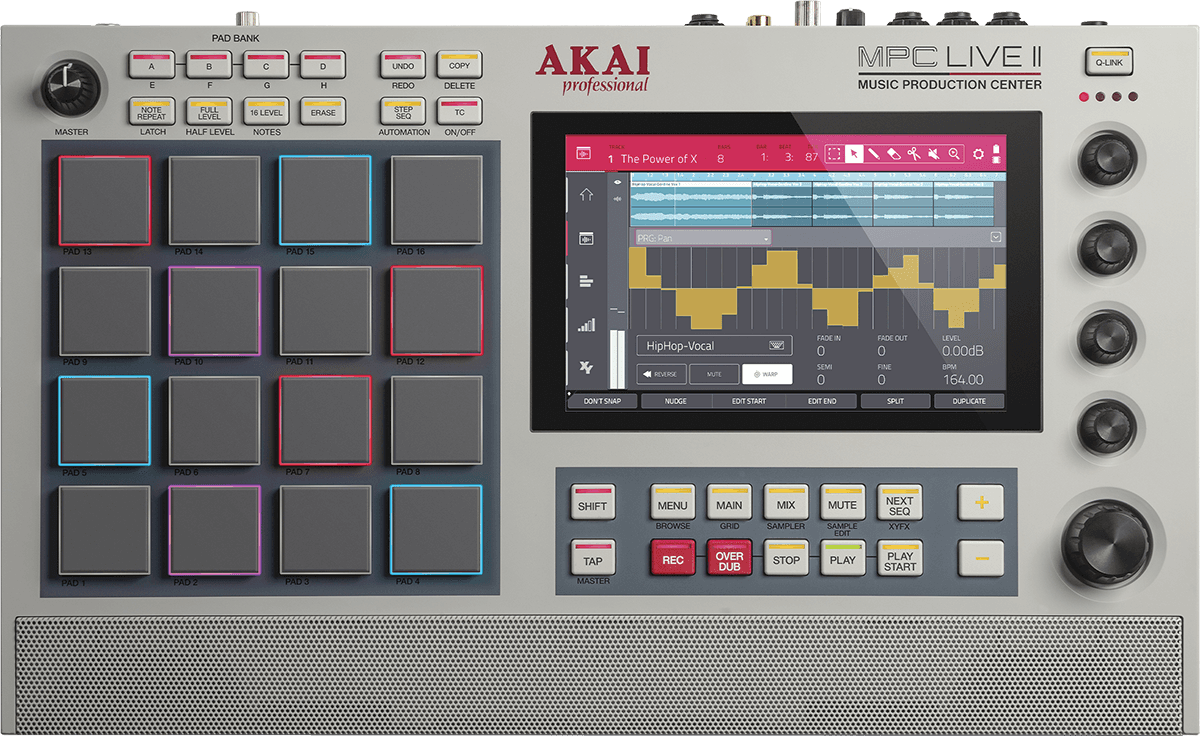The height and width of the screenshot is (736, 1200).
Task: Select the marquee selection tool
Action: coord(835,153)
